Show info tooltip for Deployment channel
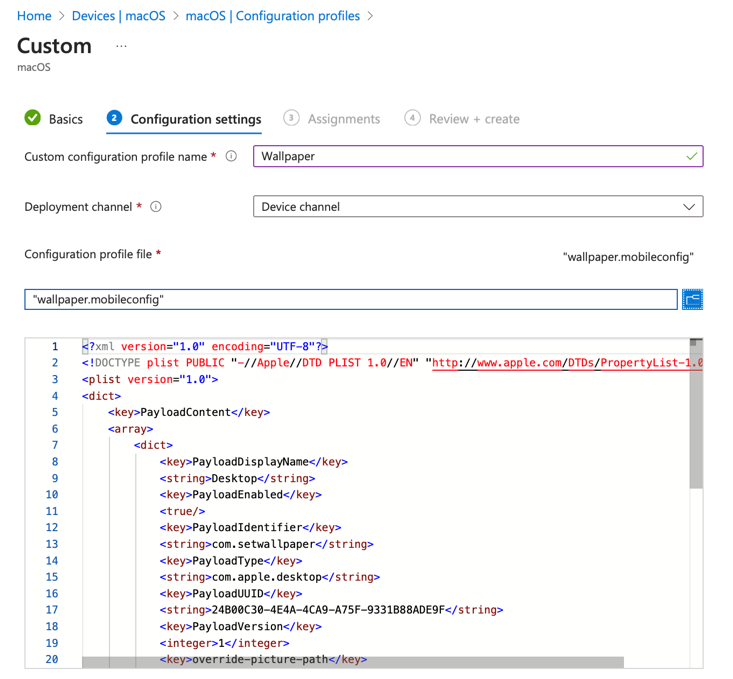The image size is (733, 679). click(x=156, y=207)
